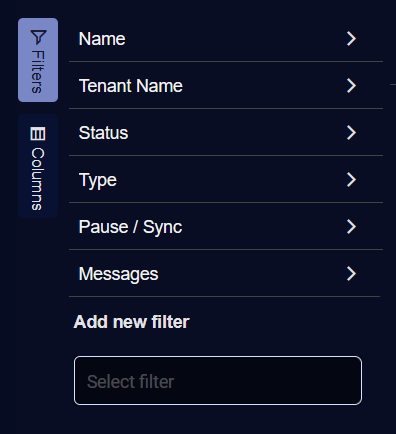Viewport: 396px width, 434px height.
Task: Select the Status filter label
Action: [103, 133]
